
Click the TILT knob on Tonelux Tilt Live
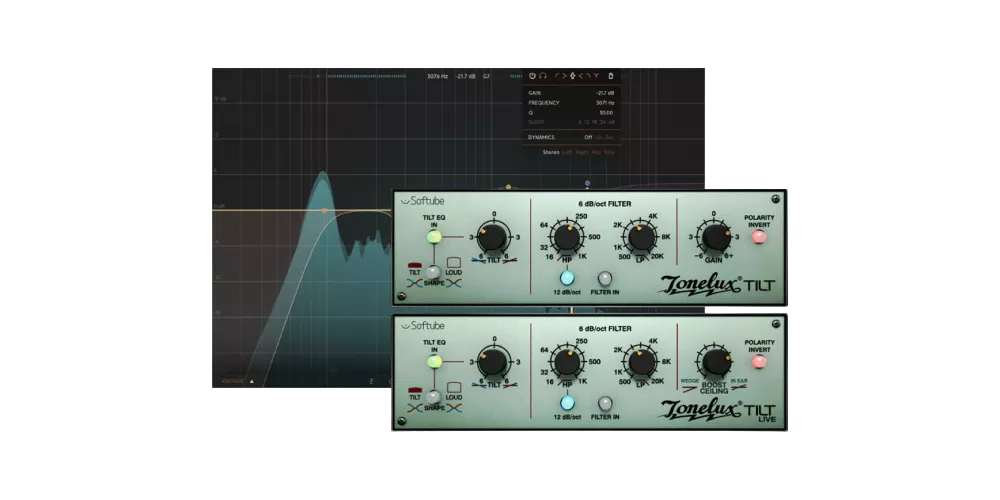tap(493, 362)
